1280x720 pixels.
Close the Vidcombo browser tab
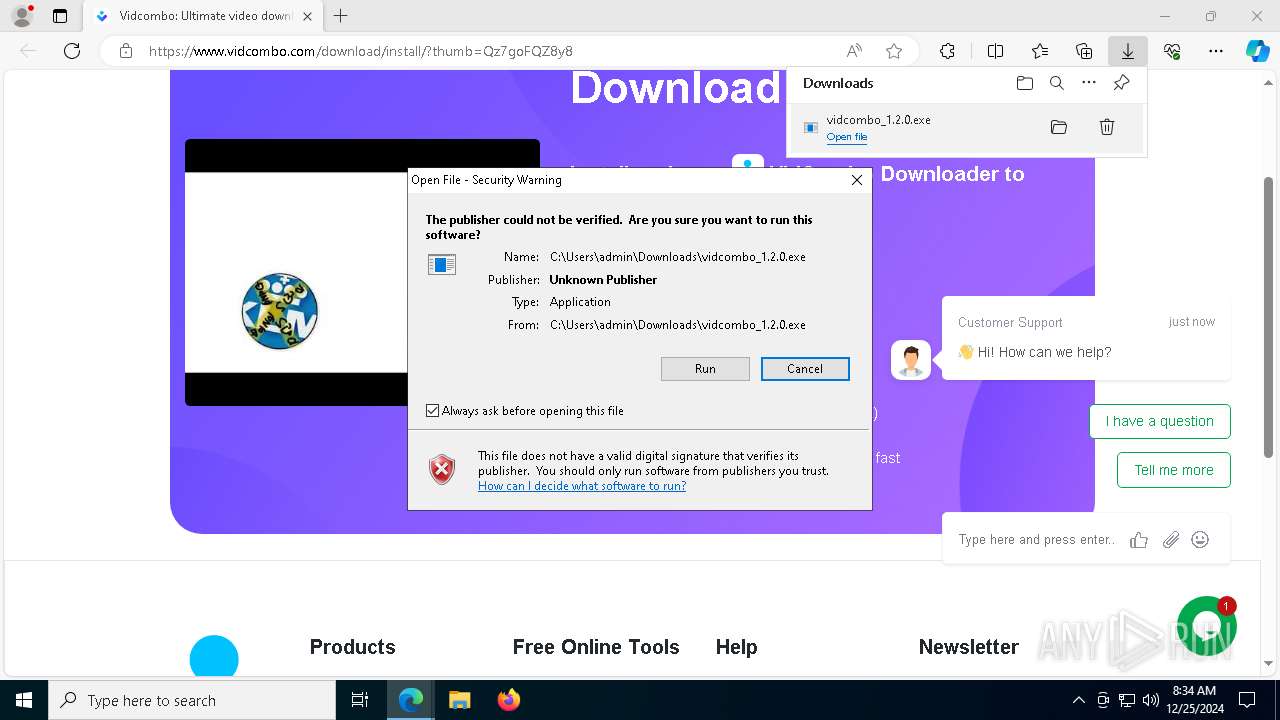(x=307, y=16)
